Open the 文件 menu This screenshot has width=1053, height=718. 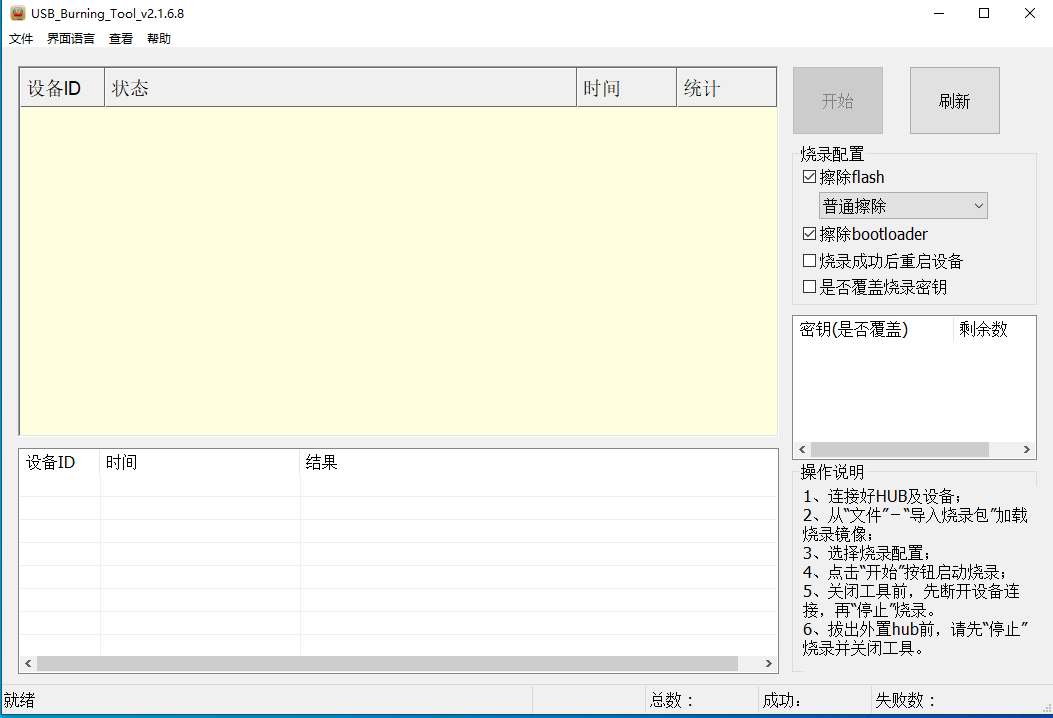[x=21, y=38]
